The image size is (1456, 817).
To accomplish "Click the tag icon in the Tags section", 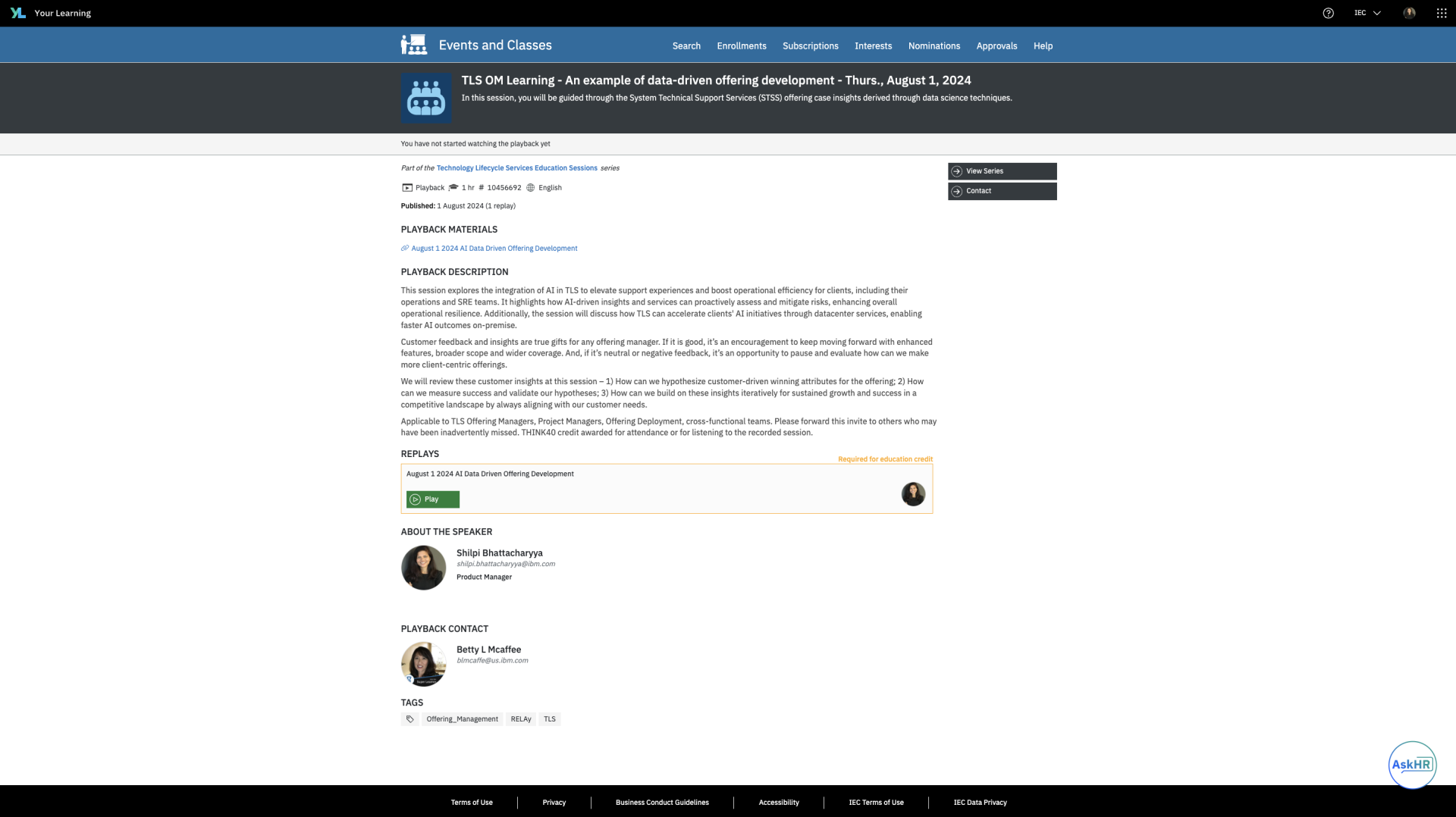I will (x=409, y=718).
